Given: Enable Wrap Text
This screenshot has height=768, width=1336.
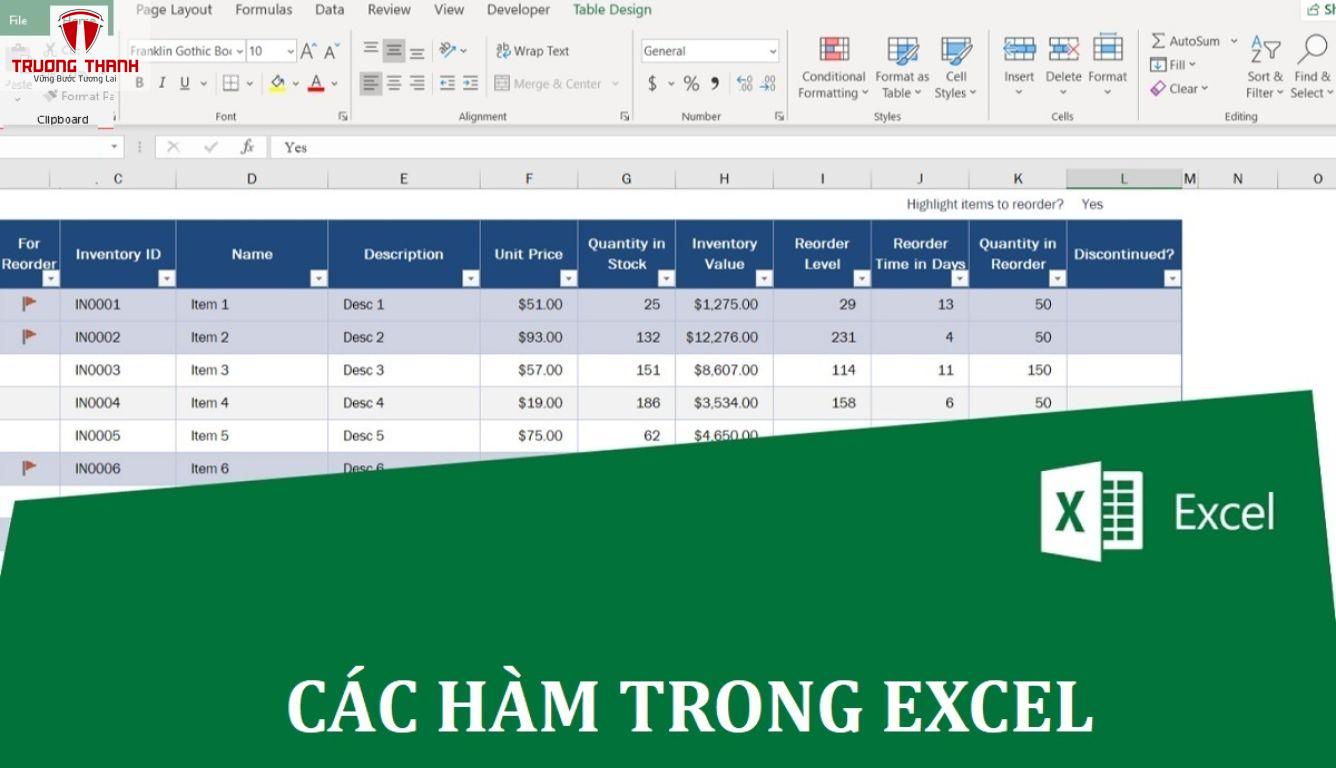Looking at the screenshot, I should (532, 51).
